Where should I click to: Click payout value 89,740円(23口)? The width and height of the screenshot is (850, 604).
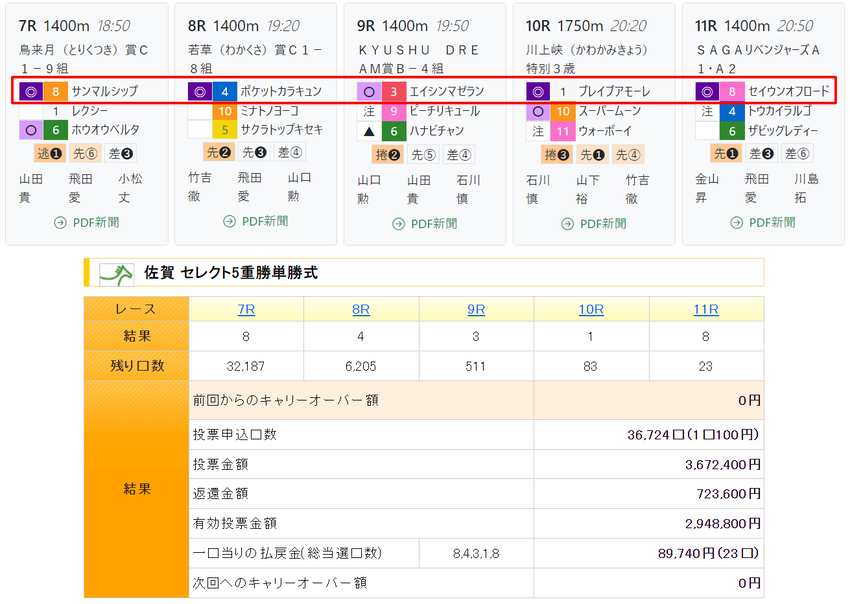(x=708, y=553)
